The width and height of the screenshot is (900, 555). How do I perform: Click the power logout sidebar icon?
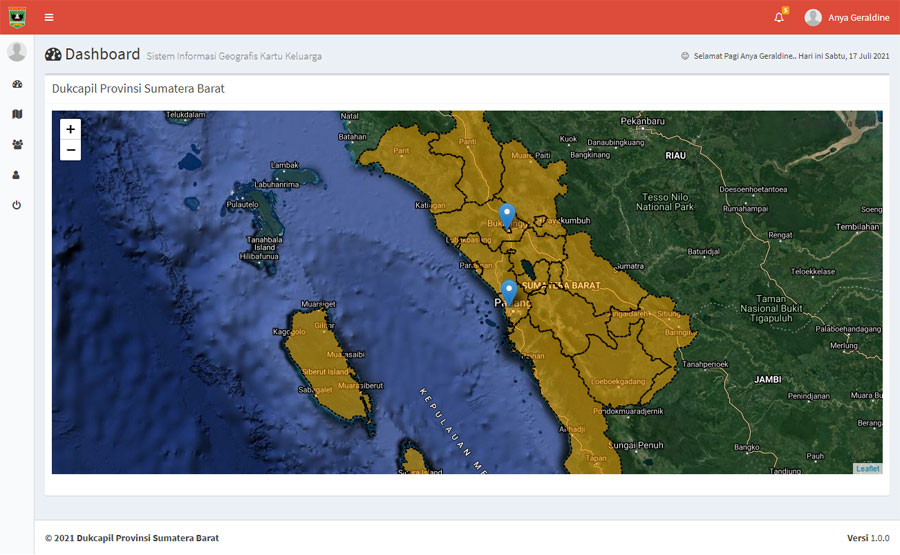(x=17, y=205)
